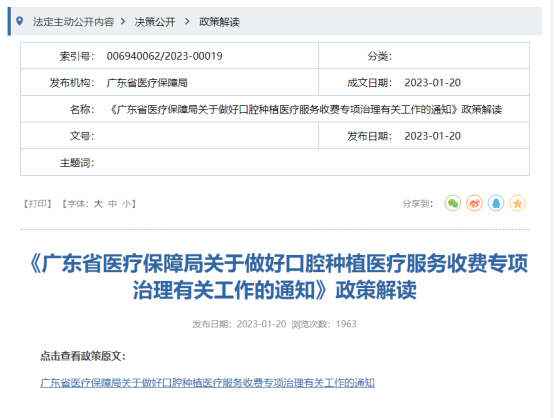
Task: Click chevron after 法定主动公开内容
Action: click(123, 22)
